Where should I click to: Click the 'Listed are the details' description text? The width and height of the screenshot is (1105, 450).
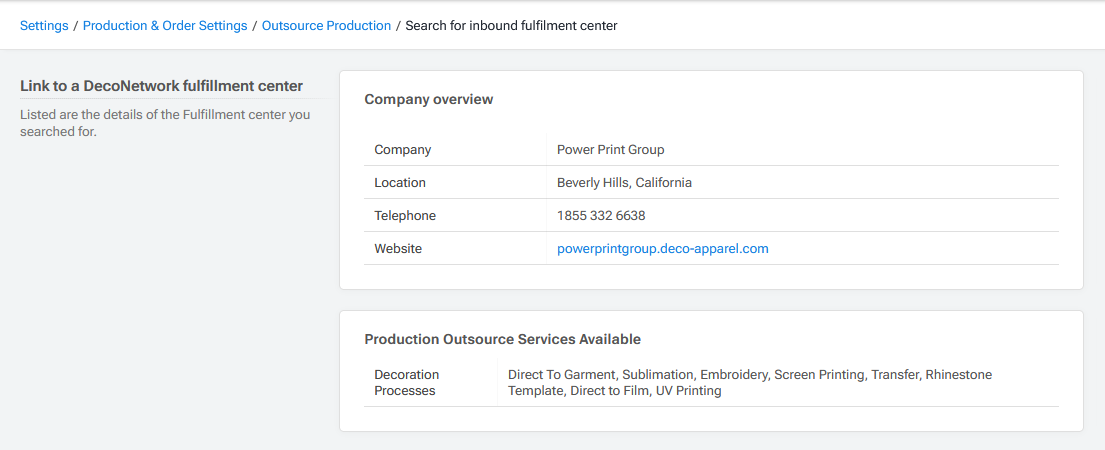coord(165,123)
